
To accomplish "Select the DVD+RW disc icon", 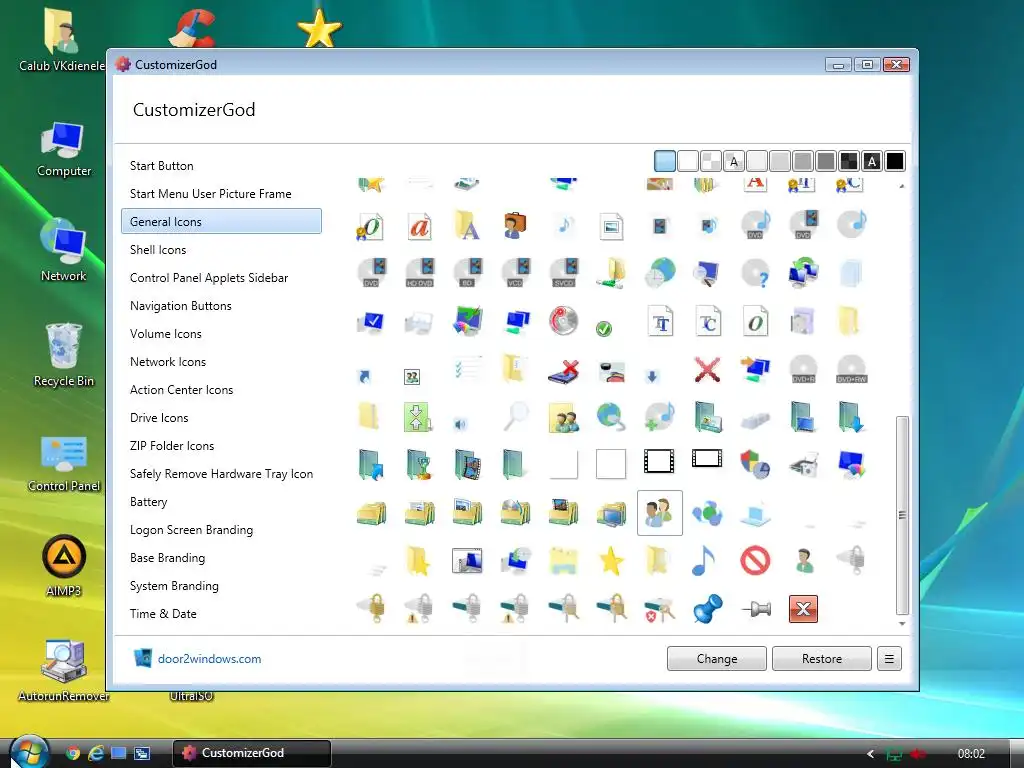I will 852,369.
